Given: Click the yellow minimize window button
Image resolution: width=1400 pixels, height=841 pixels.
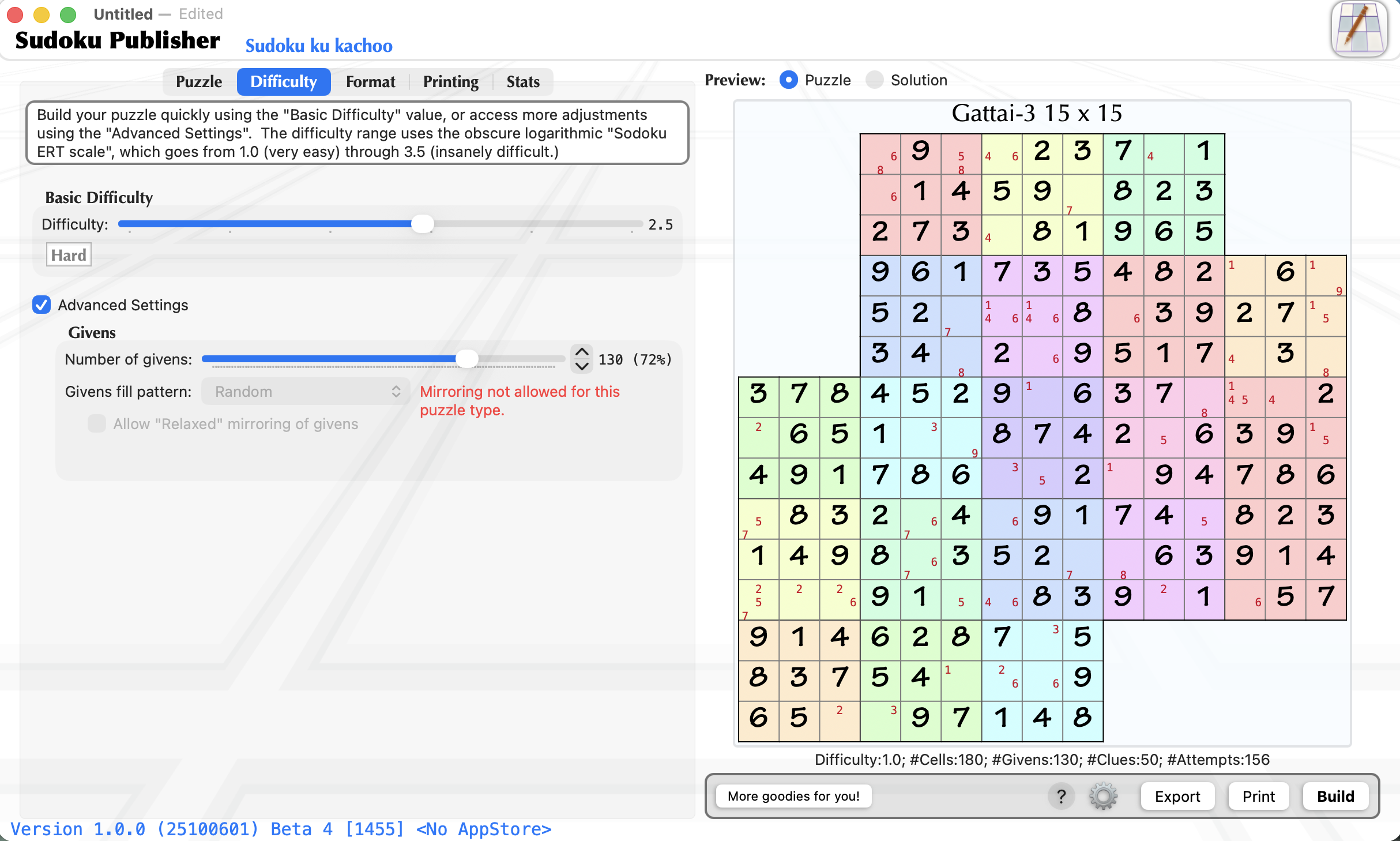Looking at the screenshot, I should pos(42,14).
